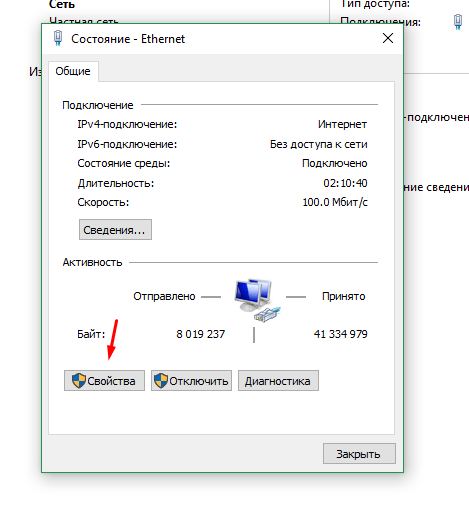Click the Закрыть button
469x525 pixels.
[x=359, y=454]
